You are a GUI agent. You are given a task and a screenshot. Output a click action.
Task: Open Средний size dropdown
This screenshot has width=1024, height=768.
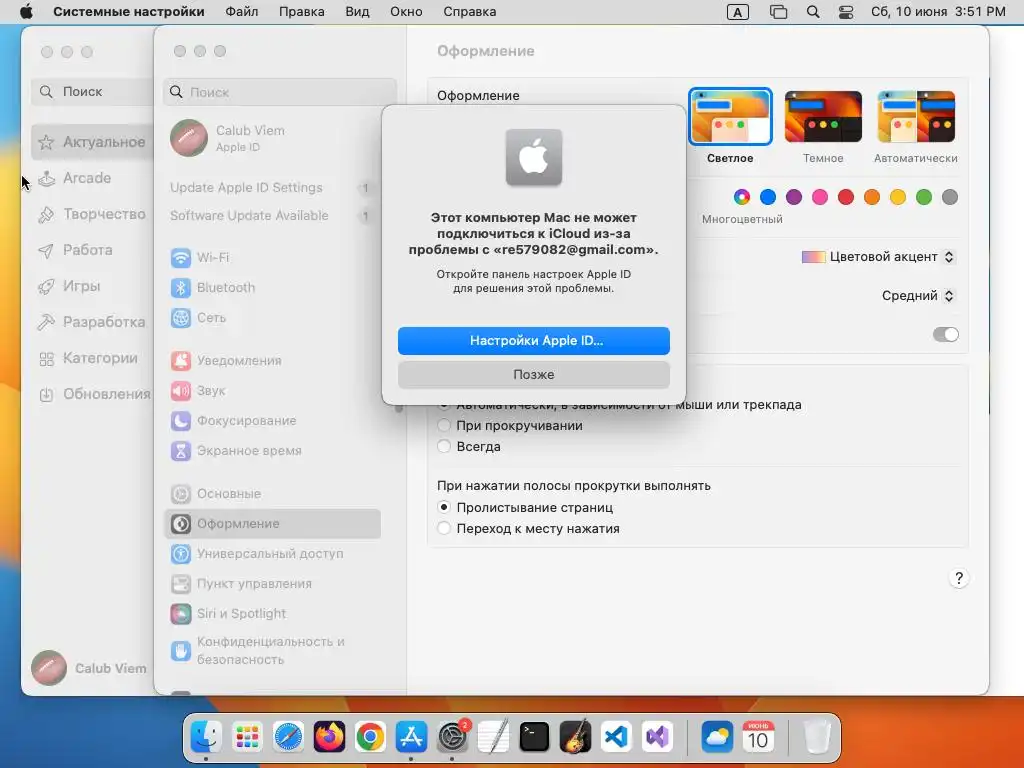pyautogui.click(x=918, y=296)
